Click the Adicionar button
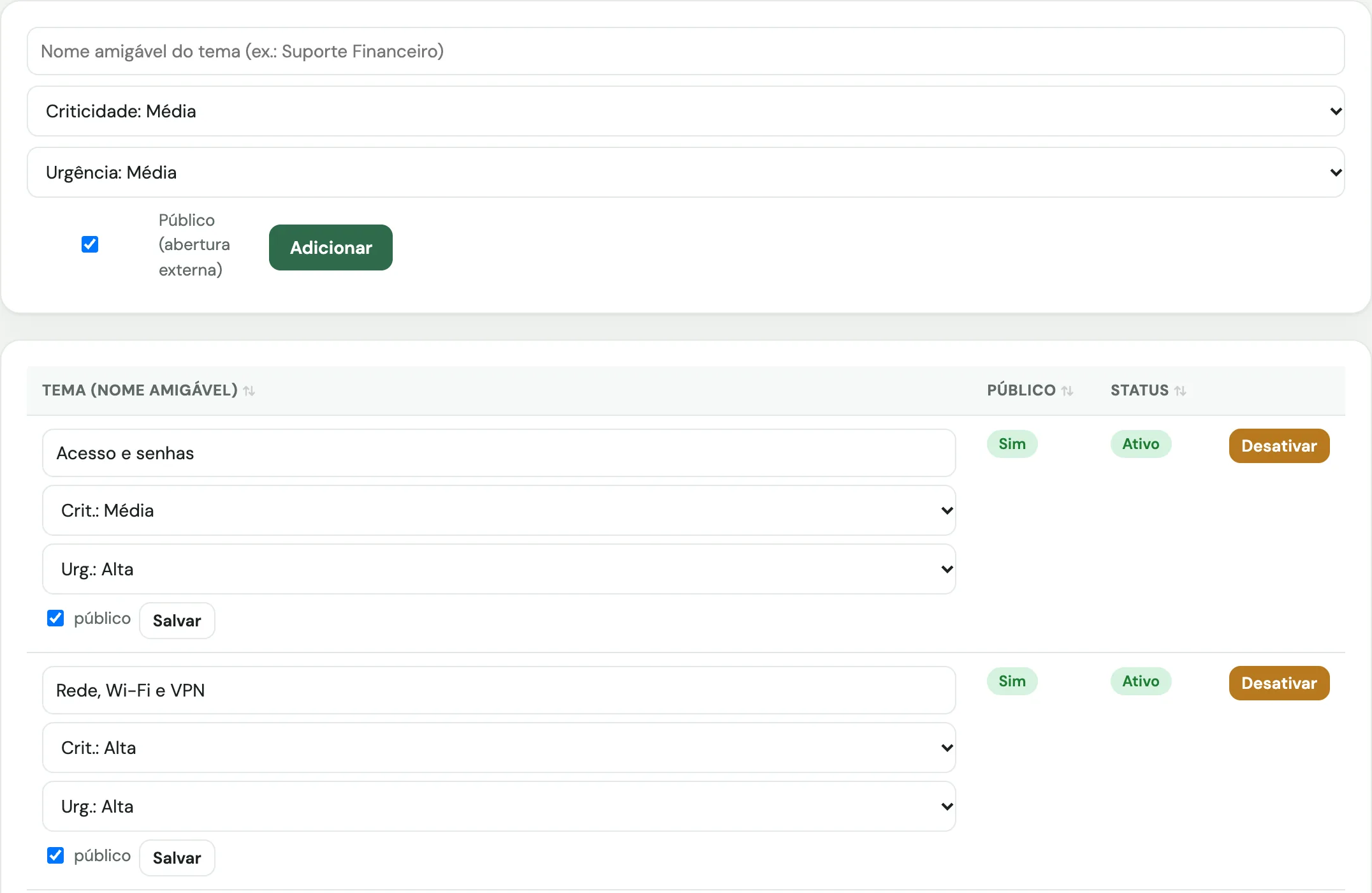Screen dimensions: 1372x893 tap(331, 247)
